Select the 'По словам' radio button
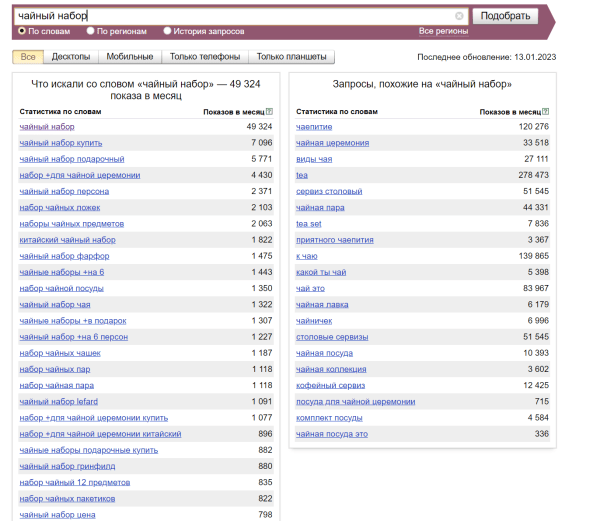This screenshot has width=600, height=521. coord(21,31)
